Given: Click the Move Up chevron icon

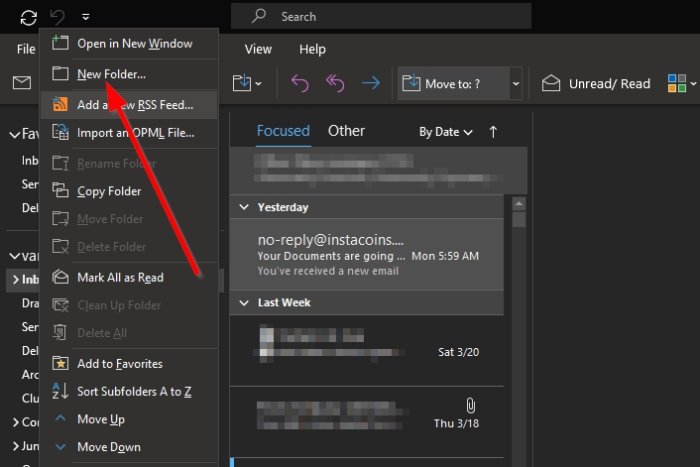Looking at the screenshot, I should 60,418.
